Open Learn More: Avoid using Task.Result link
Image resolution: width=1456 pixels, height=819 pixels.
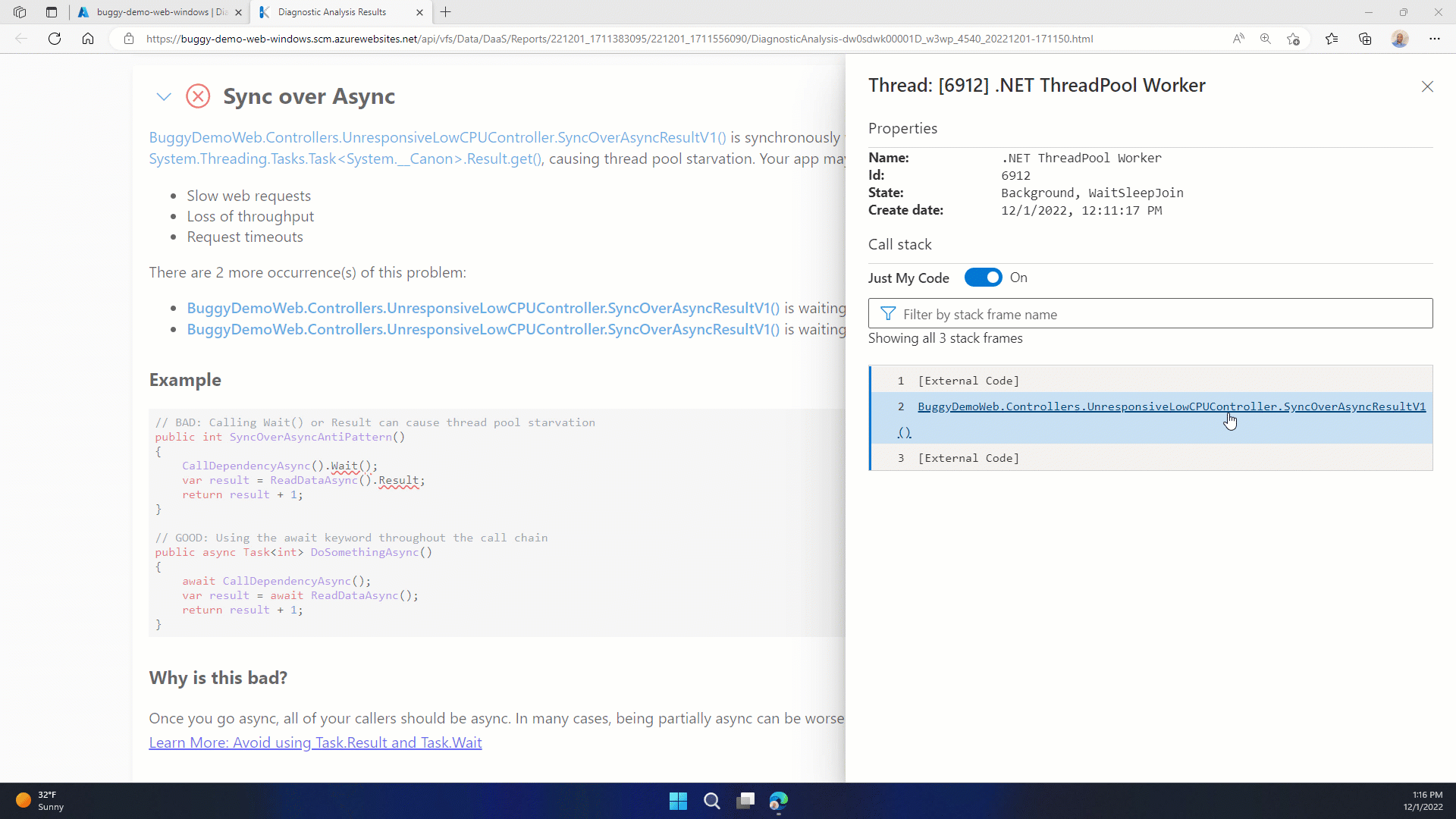[x=315, y=743]
